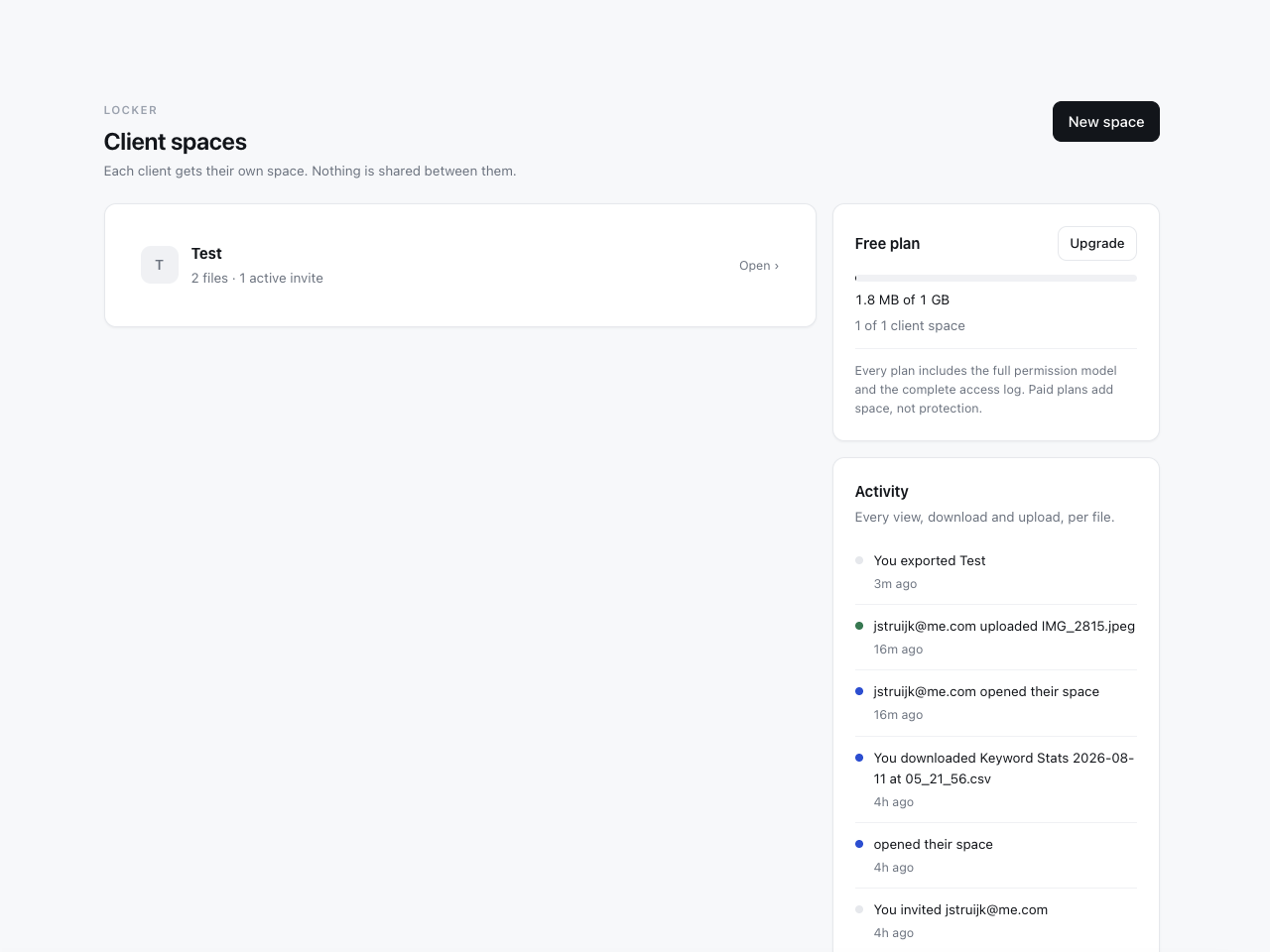The width and height of the screenshot is (1270, 952).
Task: Upgrade the Free plan
Action: [x=1096, y=243]
